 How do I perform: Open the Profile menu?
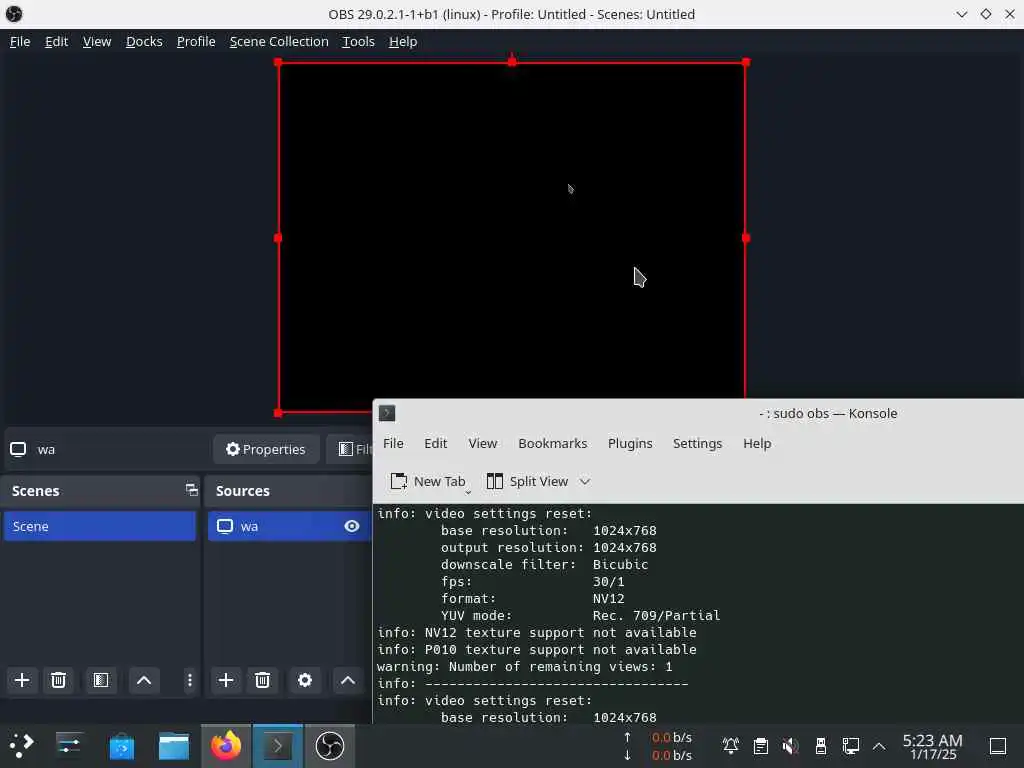pyautogui.click(x=196, y=42)
